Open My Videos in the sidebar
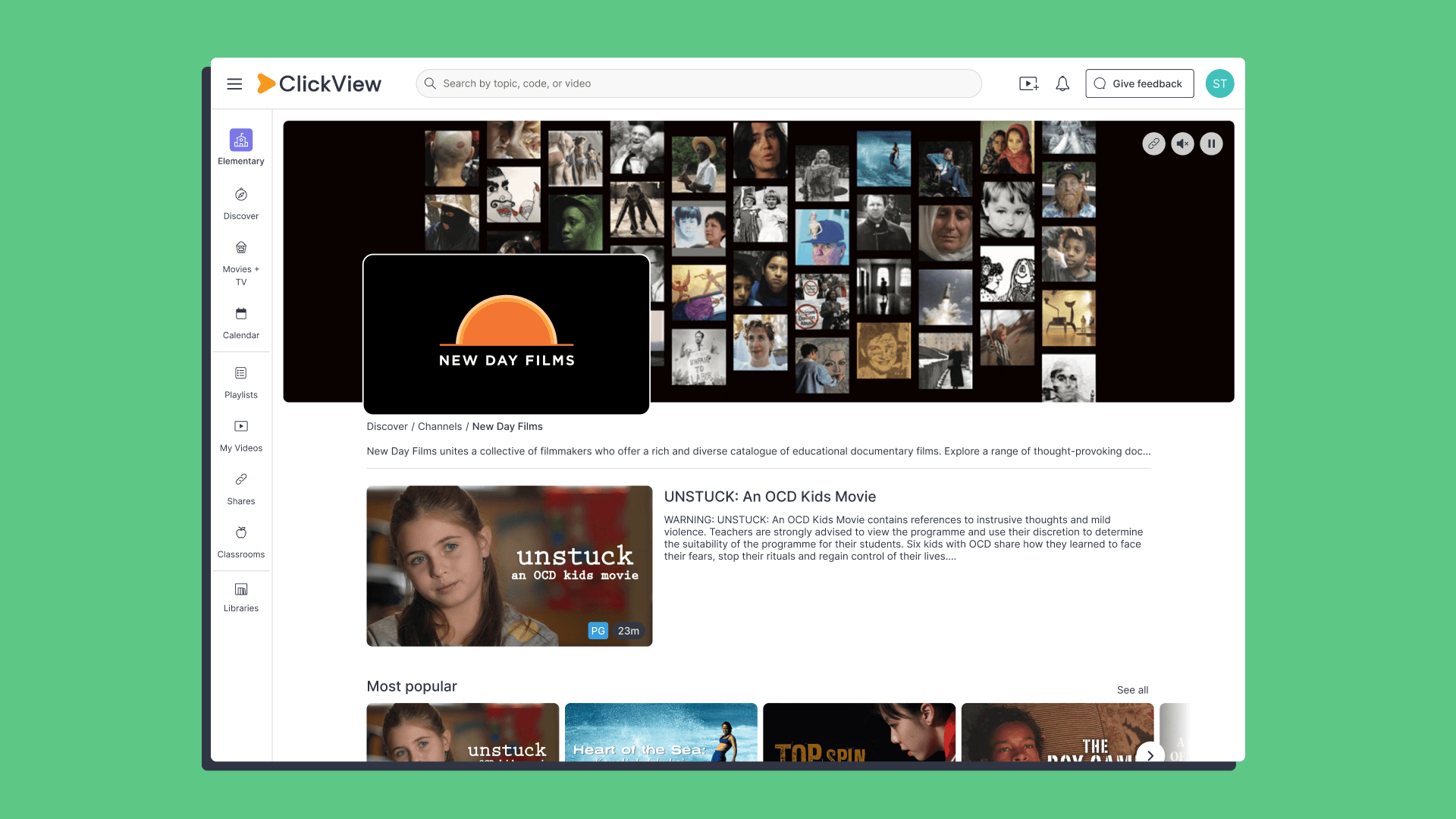 point(241,436)
